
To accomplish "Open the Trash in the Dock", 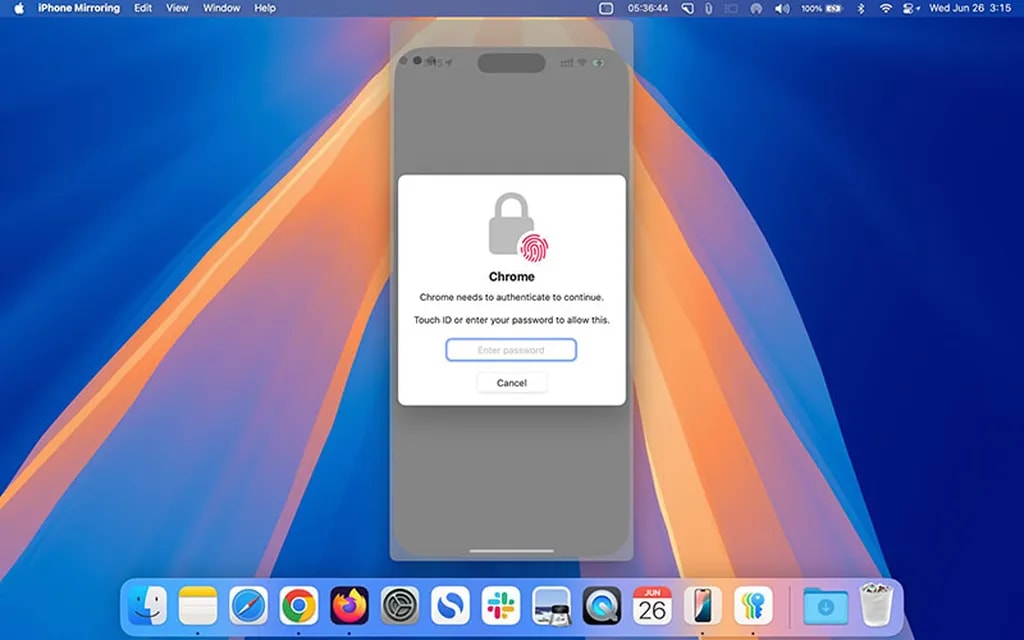I will tap(876, 606).
